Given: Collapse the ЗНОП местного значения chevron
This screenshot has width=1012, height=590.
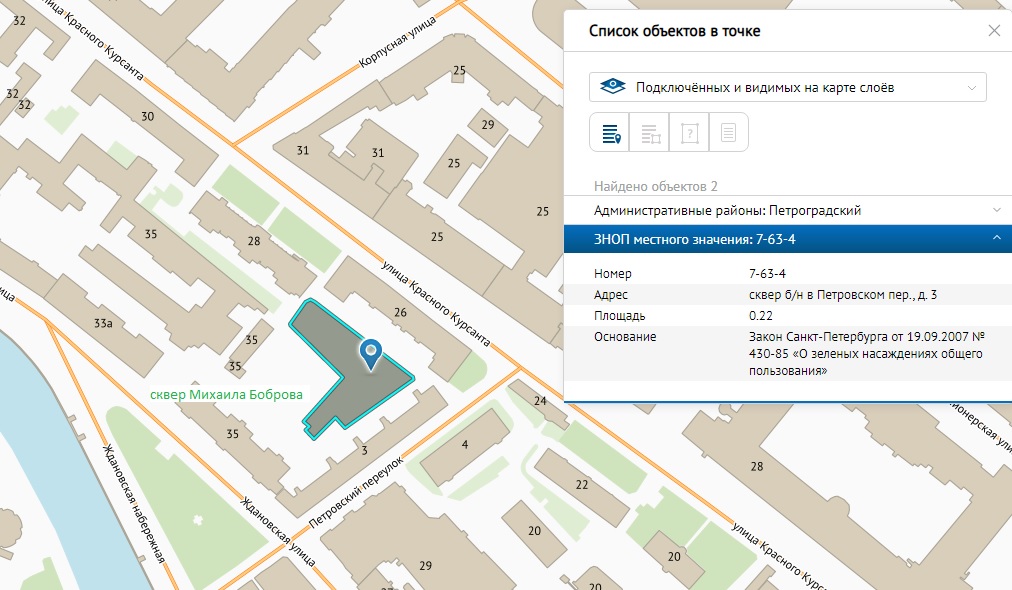Looking at the screenshot, I should 996,238.
